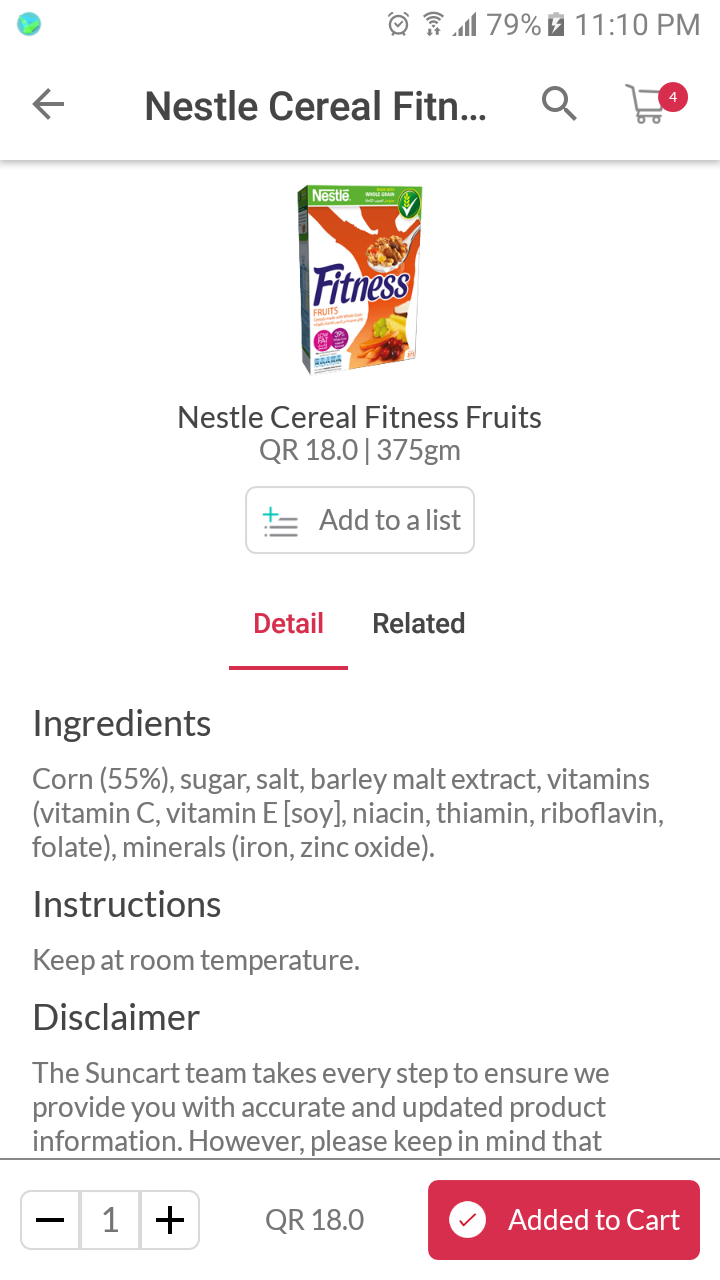Increase quantity with the plus button
The image size is (720, 1280).
170,1220
